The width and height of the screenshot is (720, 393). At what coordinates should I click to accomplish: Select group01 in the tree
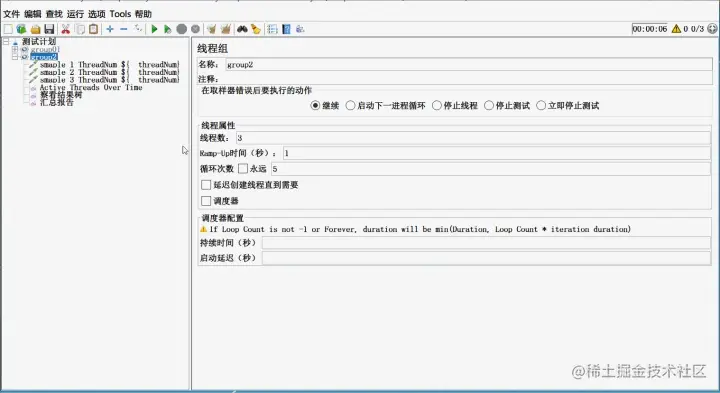click(45, 49)
